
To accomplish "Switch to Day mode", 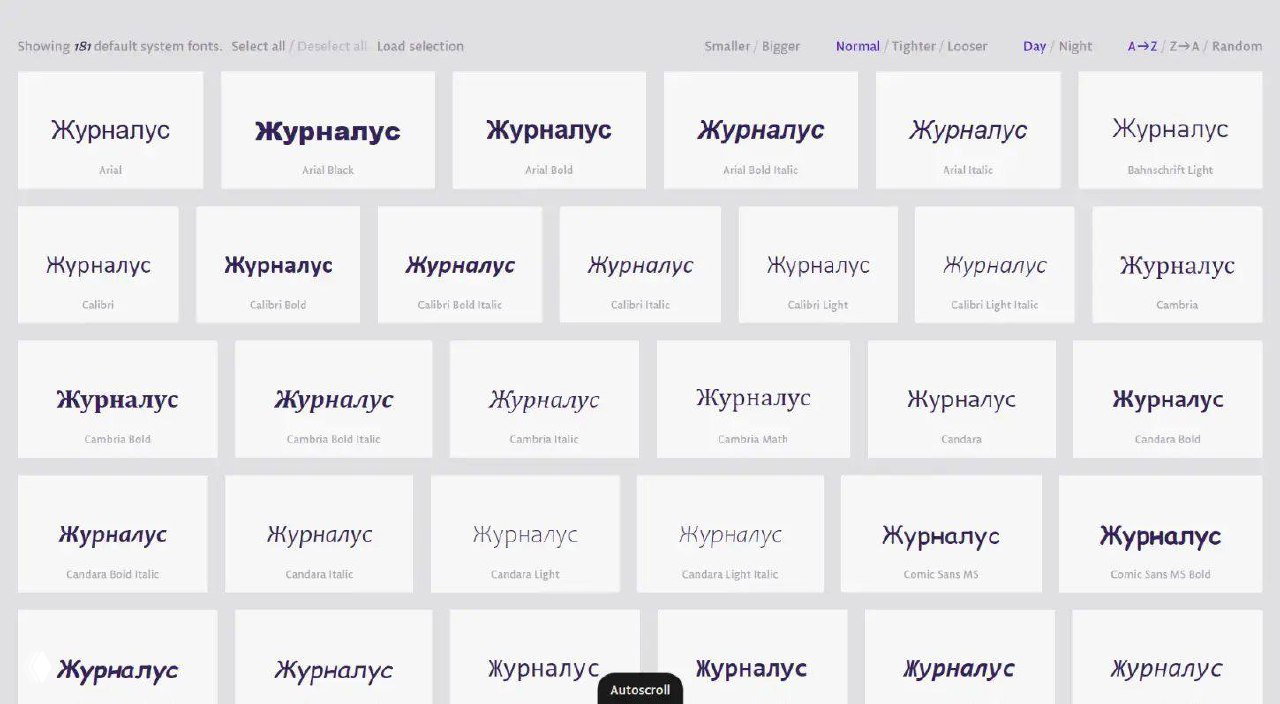I will (1034, 46).
